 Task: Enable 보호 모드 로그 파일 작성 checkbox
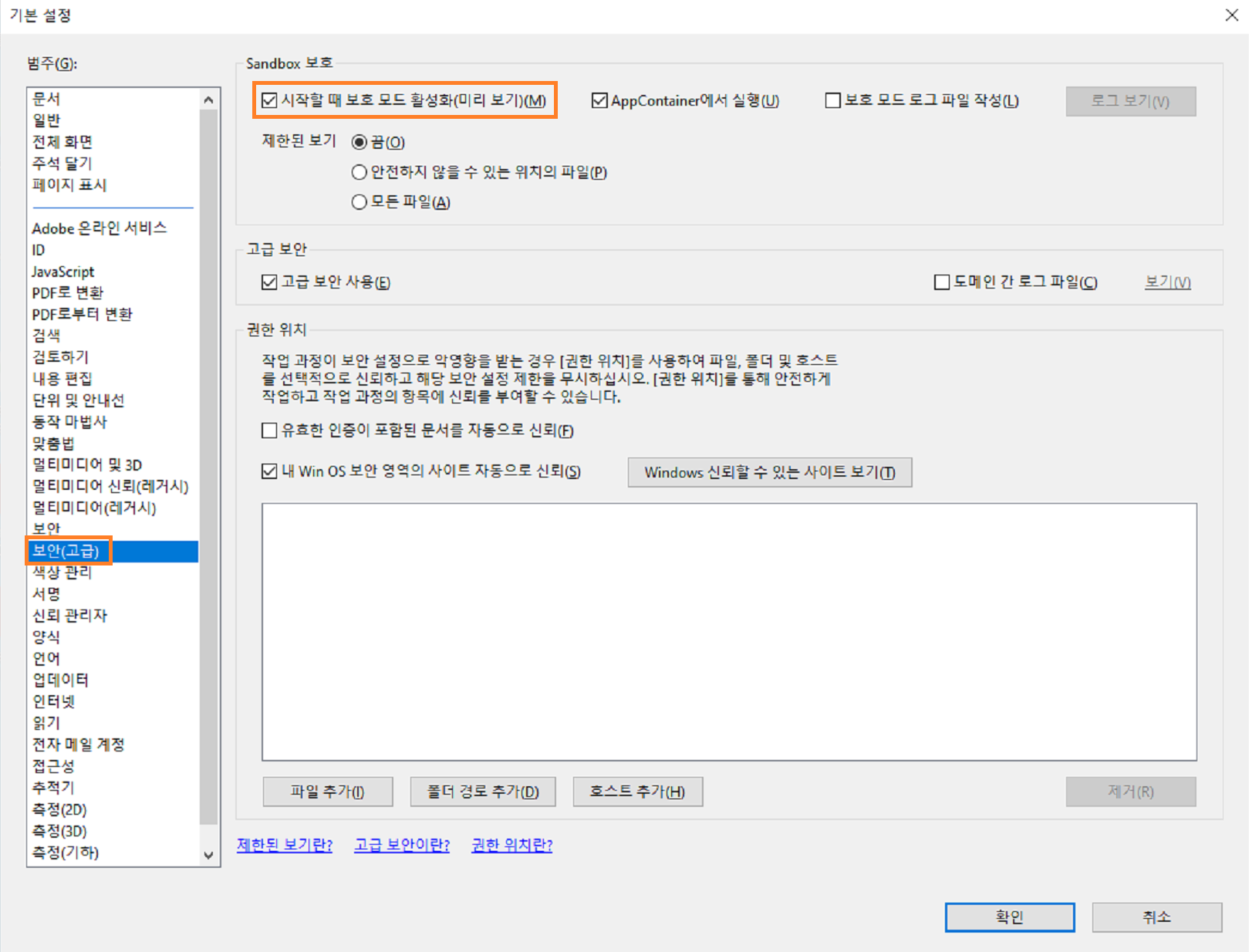point(832,100)
